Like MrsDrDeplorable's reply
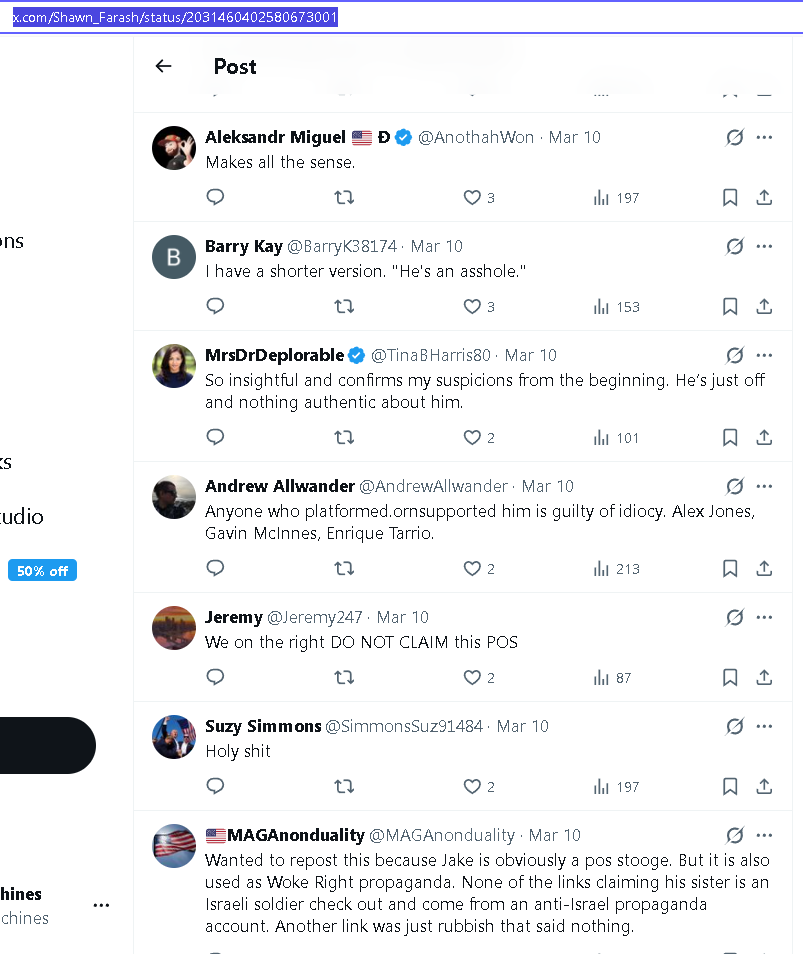This screenshot has width=803, height=954. click(472, 438)
